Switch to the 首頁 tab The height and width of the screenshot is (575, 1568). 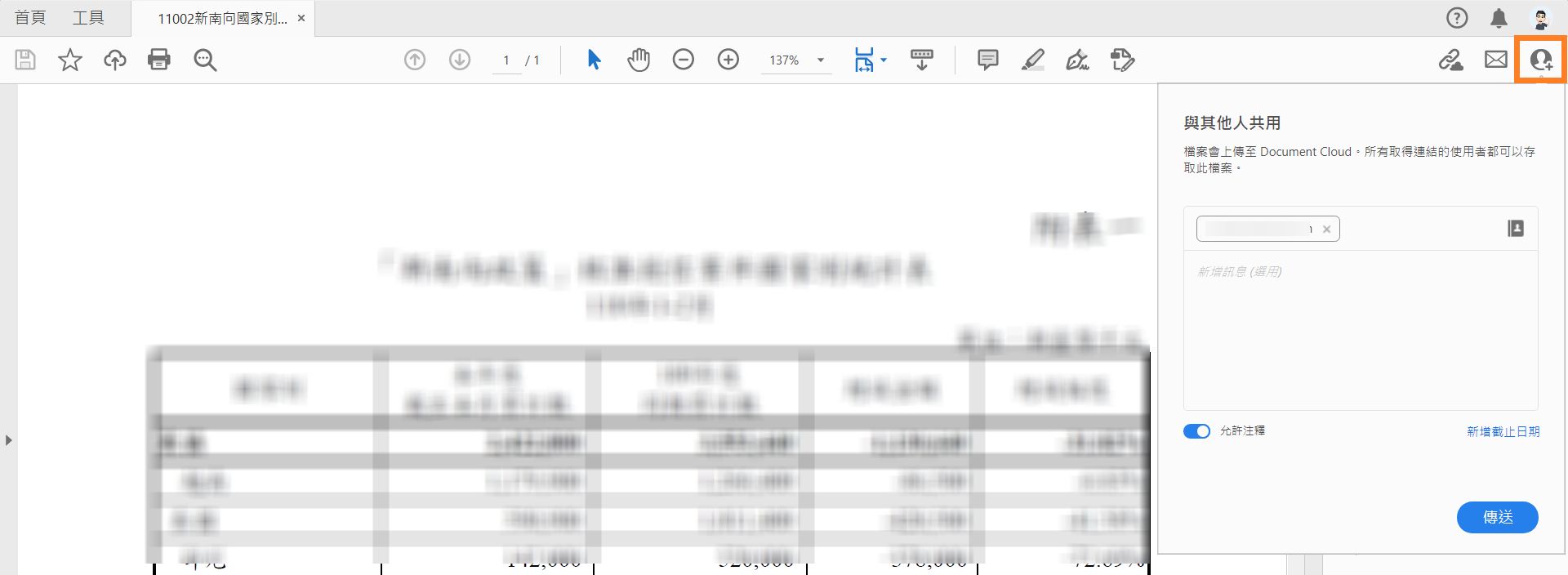[30, 18]
